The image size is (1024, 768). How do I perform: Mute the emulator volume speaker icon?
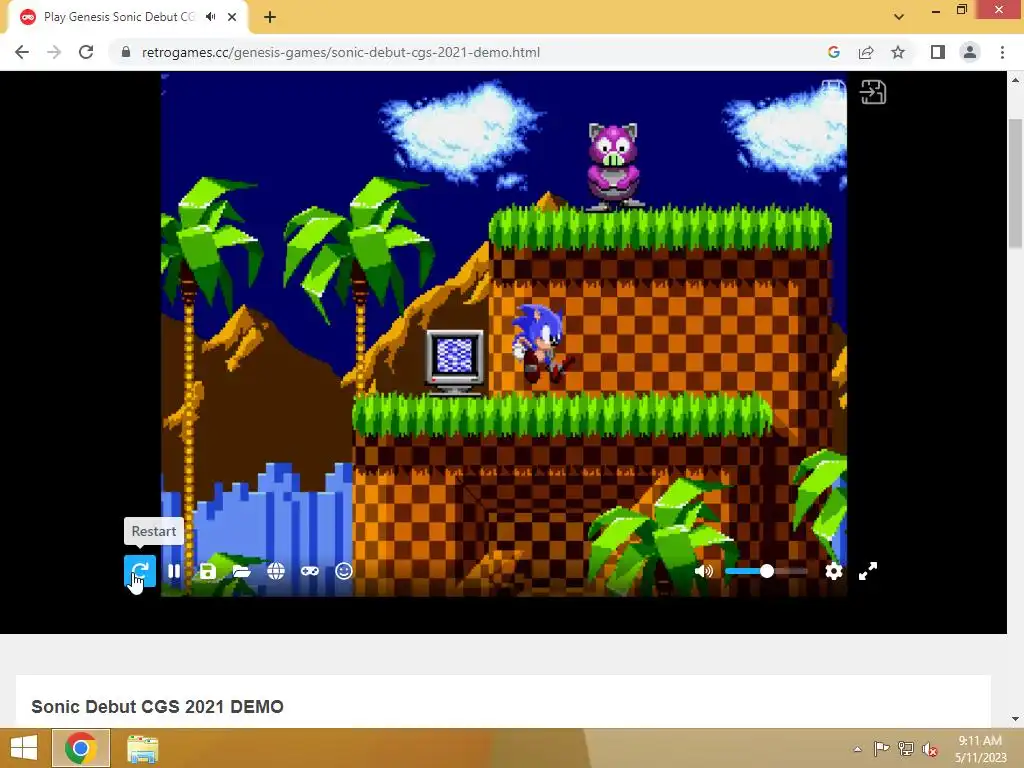pos(703,571)
